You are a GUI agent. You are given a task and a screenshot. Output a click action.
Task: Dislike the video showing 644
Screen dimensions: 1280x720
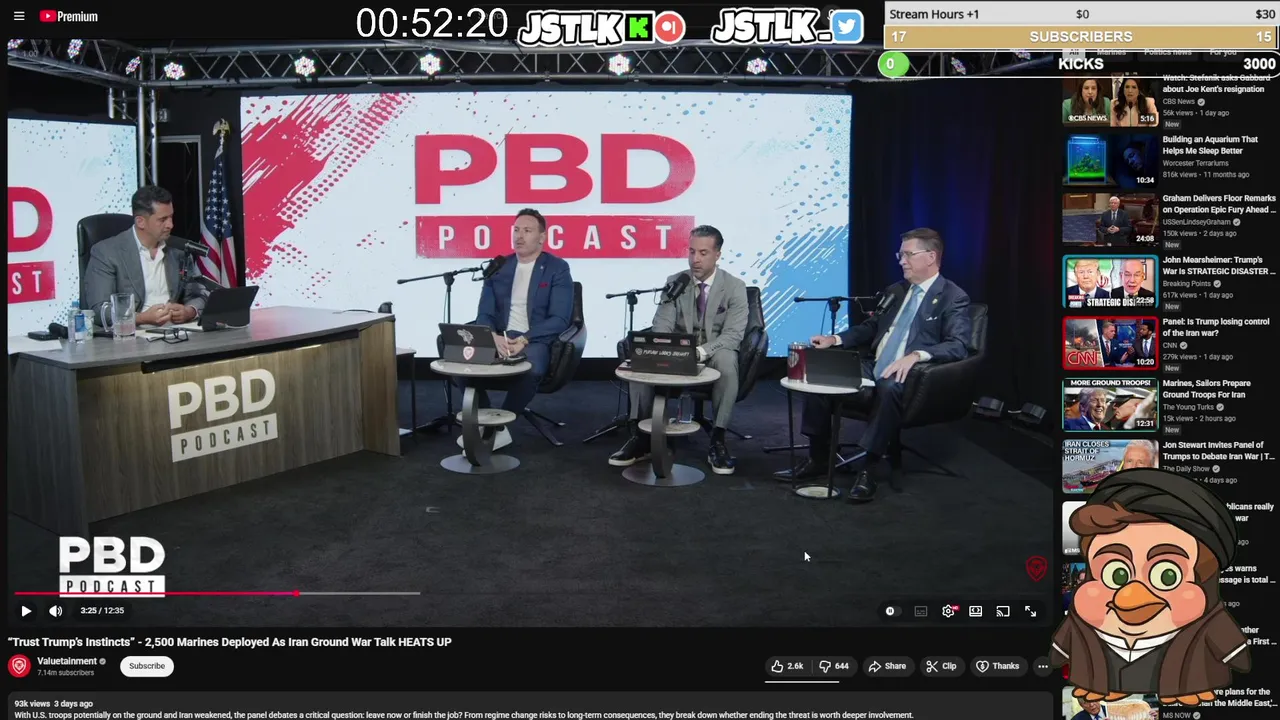tap(834, 666)
